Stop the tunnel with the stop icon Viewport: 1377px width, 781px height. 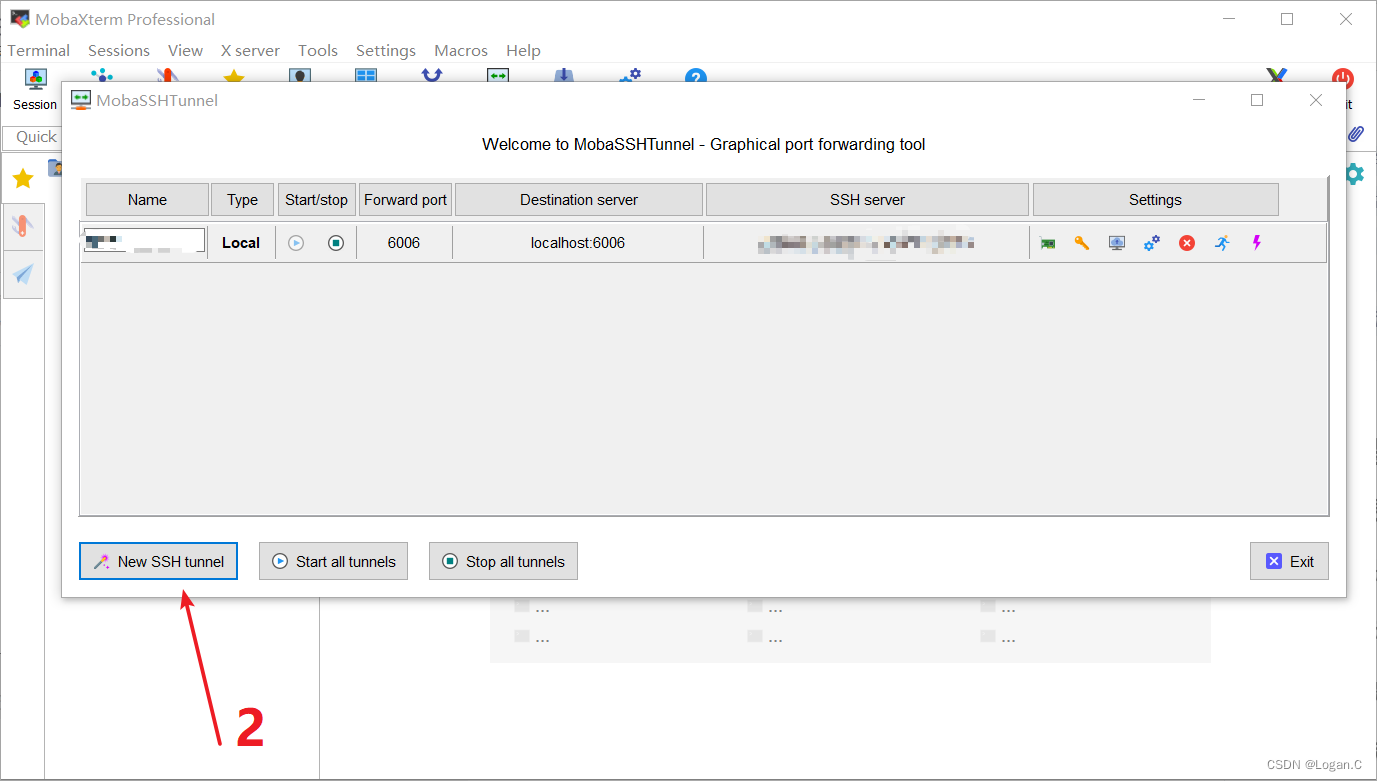[x=336, y=243]
